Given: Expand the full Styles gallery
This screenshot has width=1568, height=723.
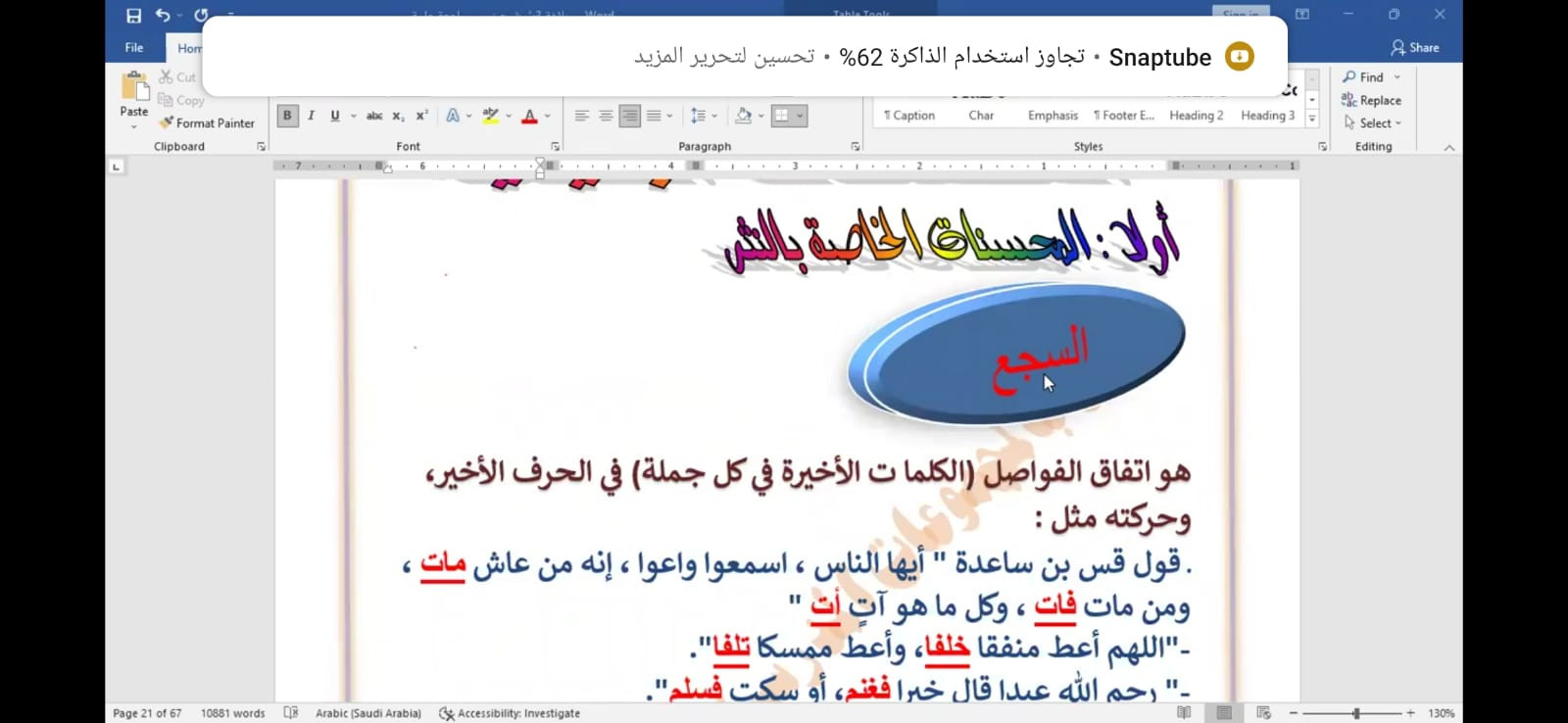Looking at the screenshot, I should point(1312,119).
